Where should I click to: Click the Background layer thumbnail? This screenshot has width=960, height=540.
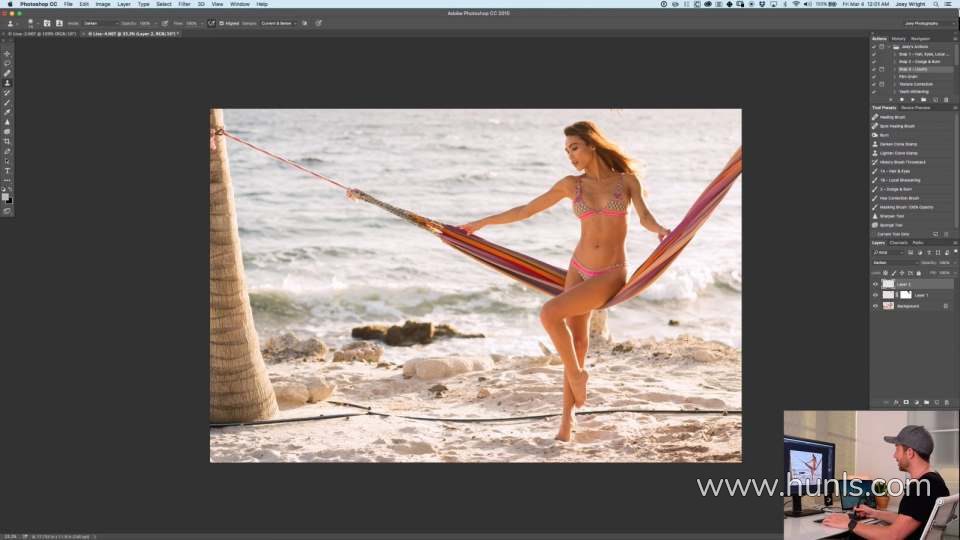click(888, 306)
